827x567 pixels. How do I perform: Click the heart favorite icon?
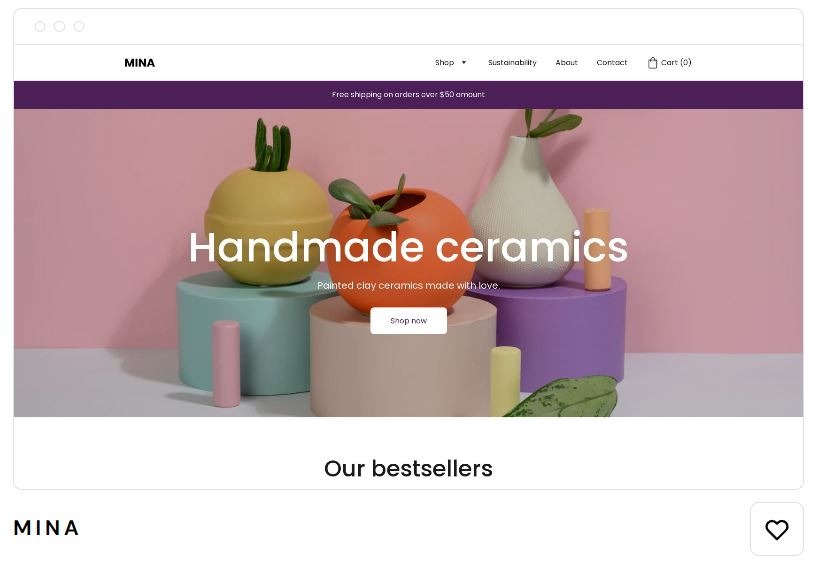(776, 529)
